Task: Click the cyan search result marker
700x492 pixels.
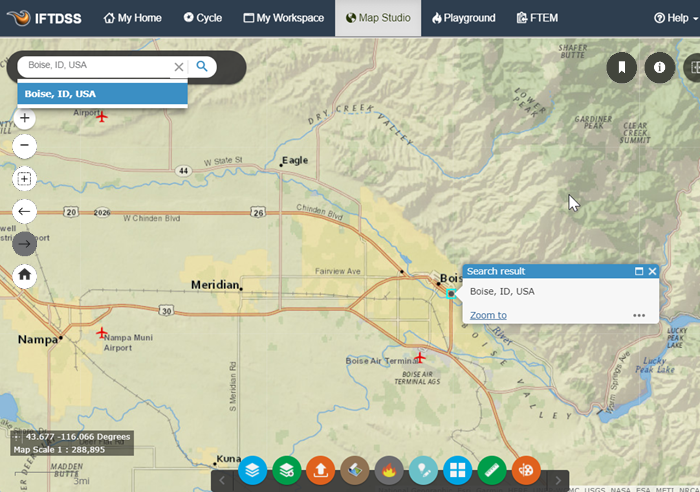Action: [x=451, y=294]
